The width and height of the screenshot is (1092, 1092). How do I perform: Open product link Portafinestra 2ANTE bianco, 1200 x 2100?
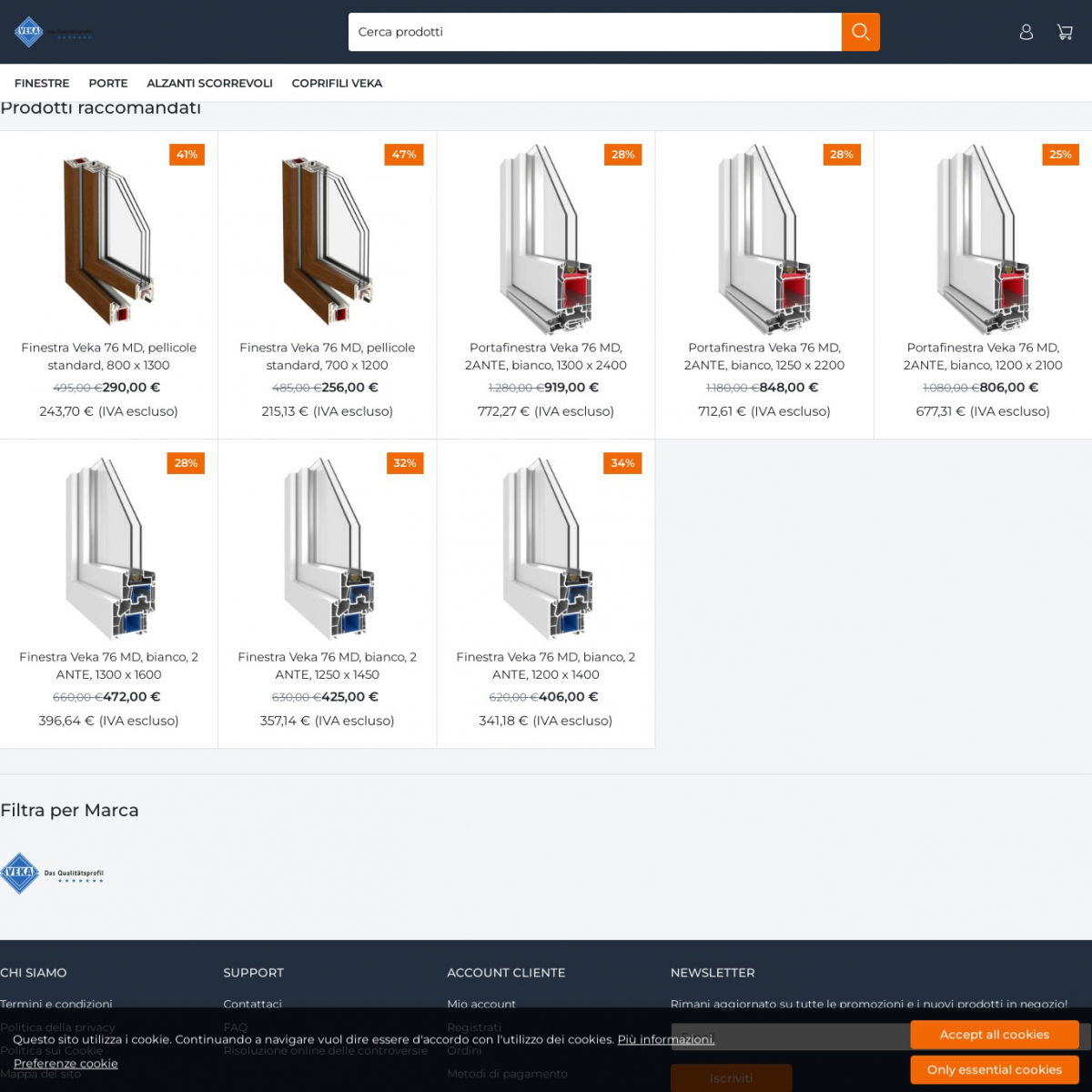[983, 356]
